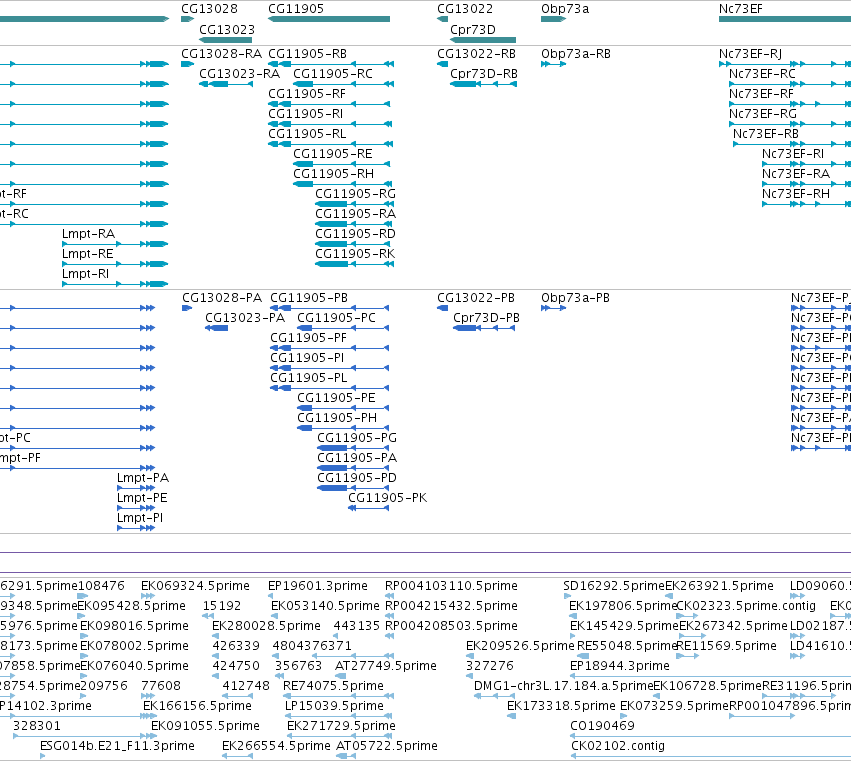The image size is (851, 761).
Task: Select the CG13023 gene label
Action: [x=227, y=29]
